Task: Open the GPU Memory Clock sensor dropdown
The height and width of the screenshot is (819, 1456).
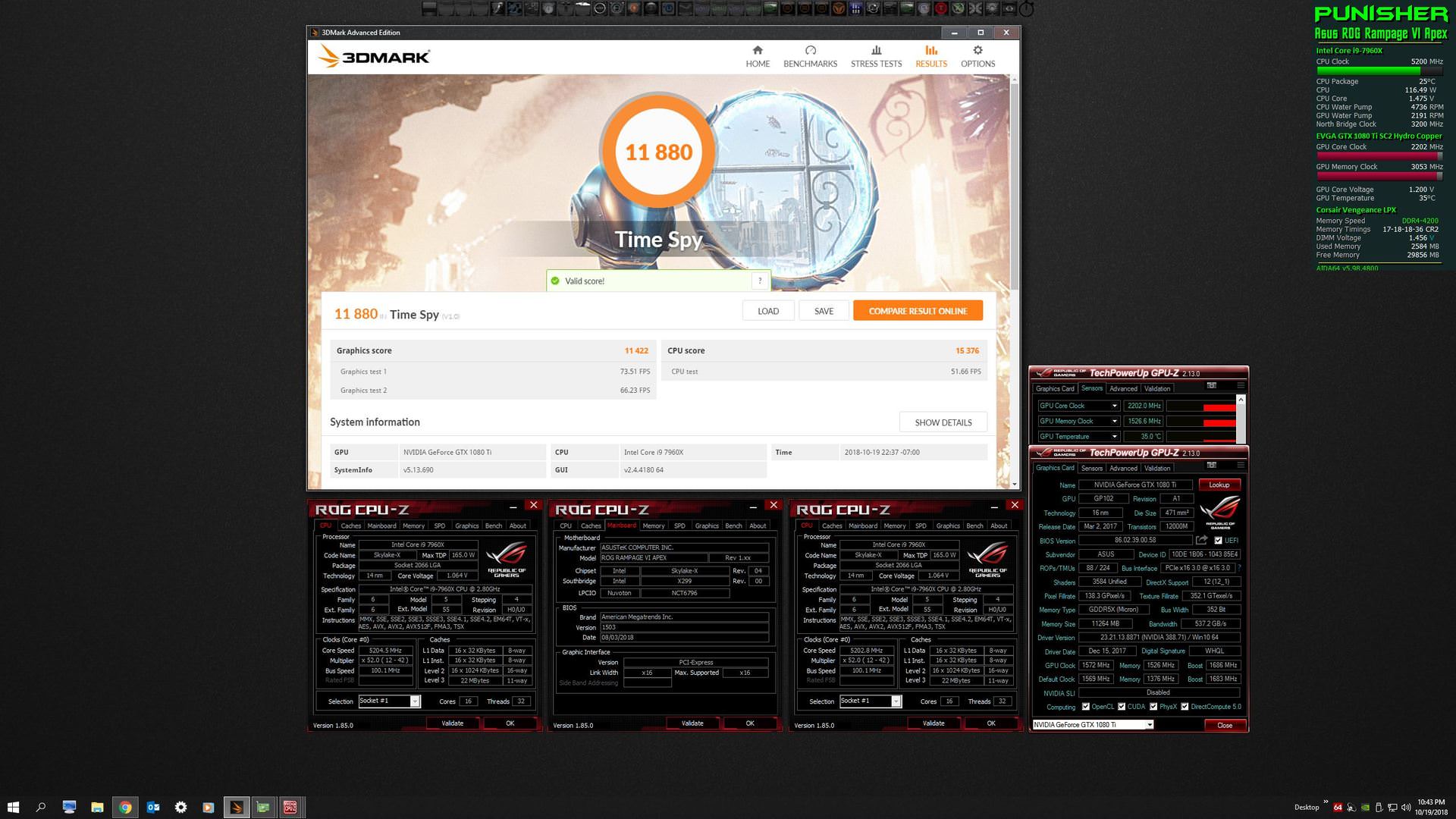Action: click(1115, 421)
